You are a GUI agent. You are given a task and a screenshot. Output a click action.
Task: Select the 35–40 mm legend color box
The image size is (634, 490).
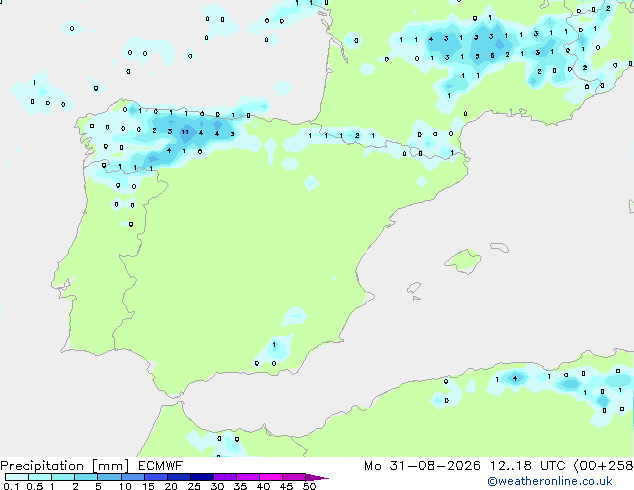click(x=247, y=477)
